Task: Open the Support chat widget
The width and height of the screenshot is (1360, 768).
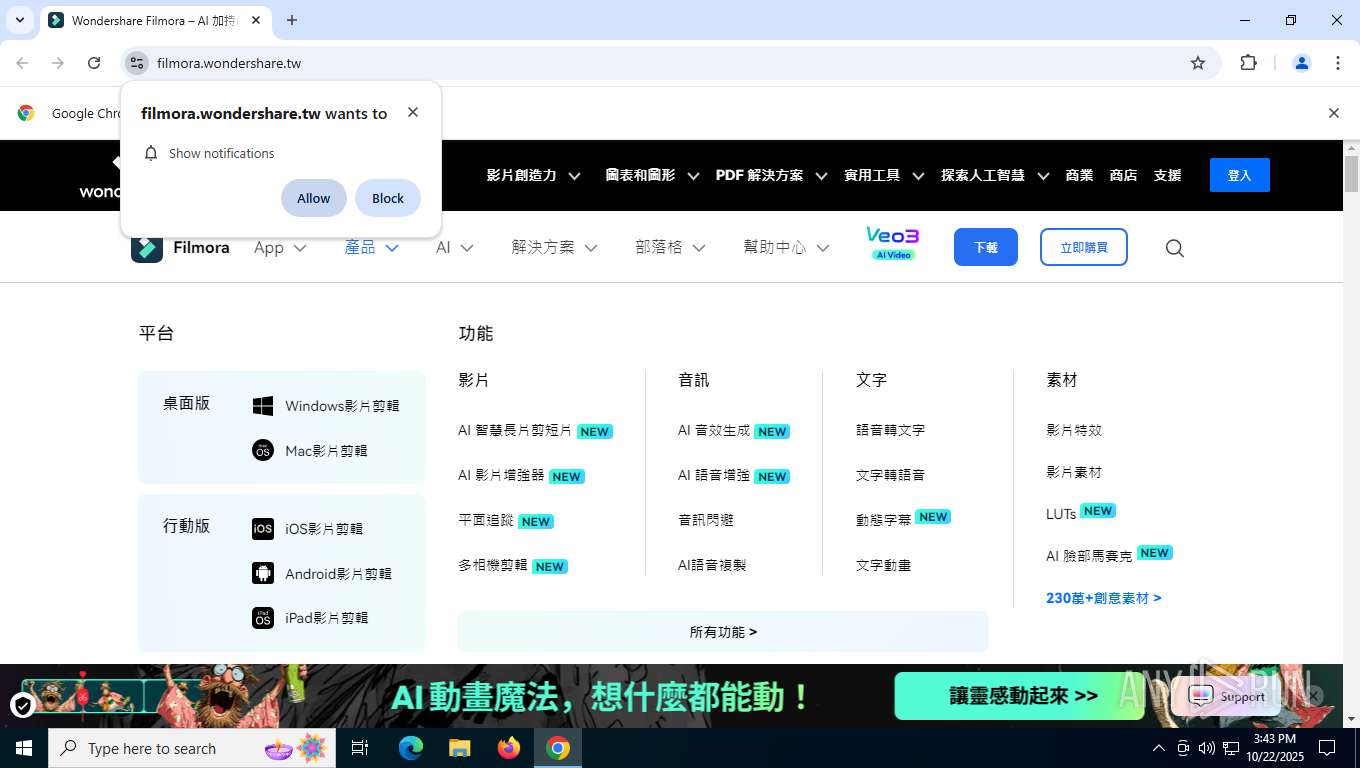Action: pos(1231,697)
